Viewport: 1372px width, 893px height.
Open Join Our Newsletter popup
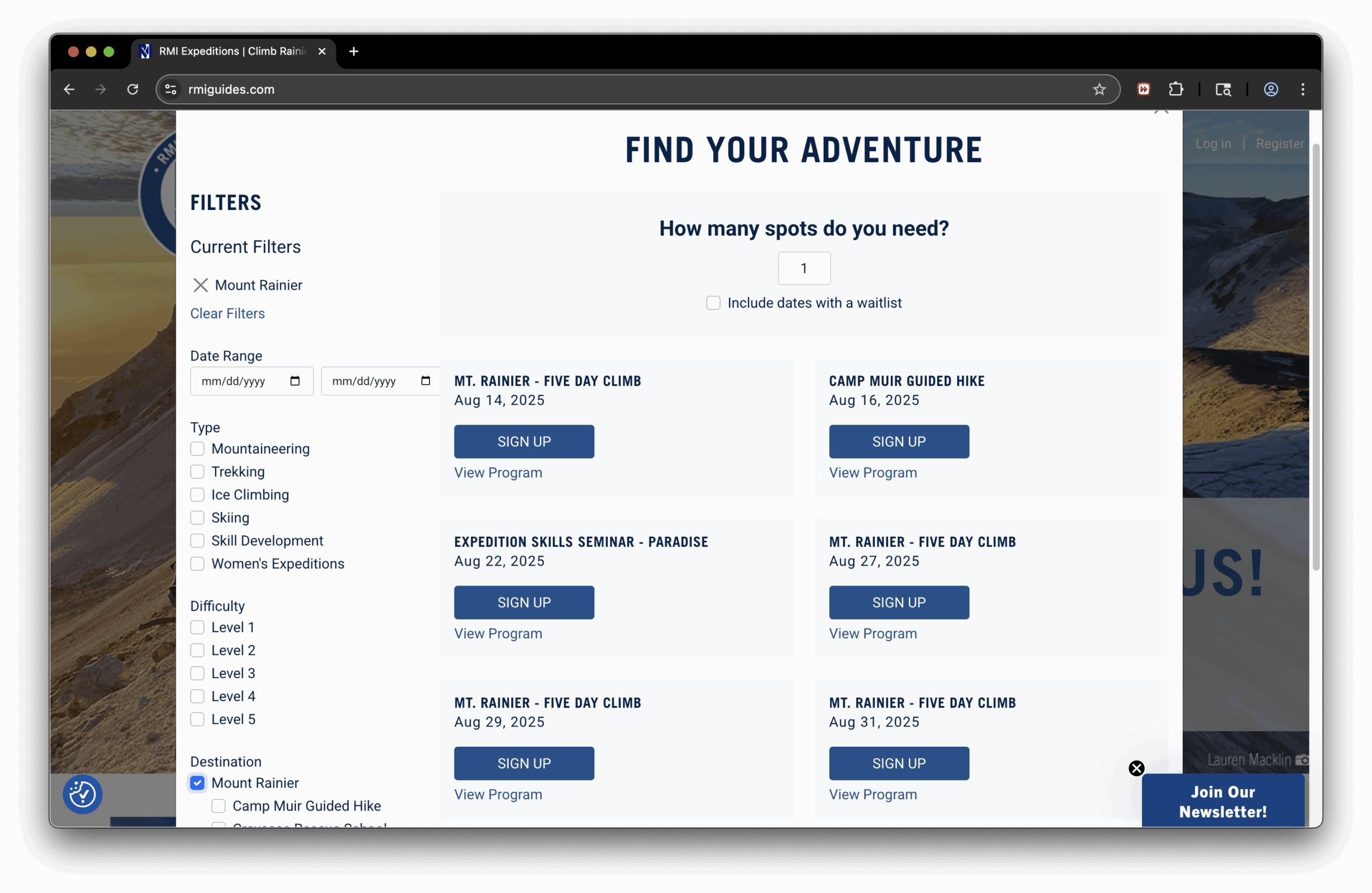pos(1222,801)
